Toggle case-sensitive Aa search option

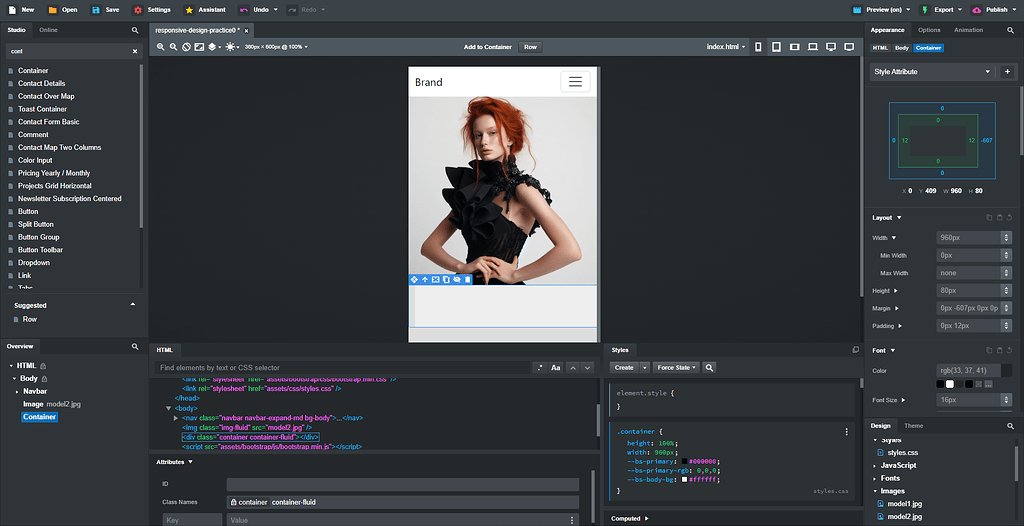556,368
